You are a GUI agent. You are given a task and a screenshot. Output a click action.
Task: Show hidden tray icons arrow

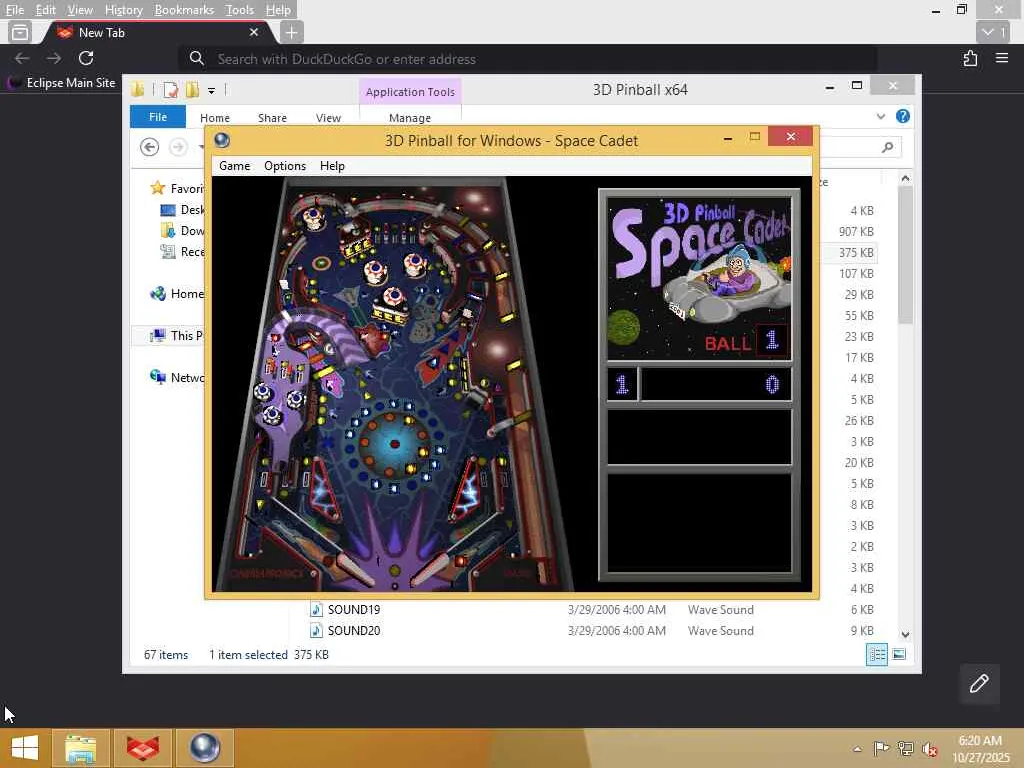coord(857,748)
